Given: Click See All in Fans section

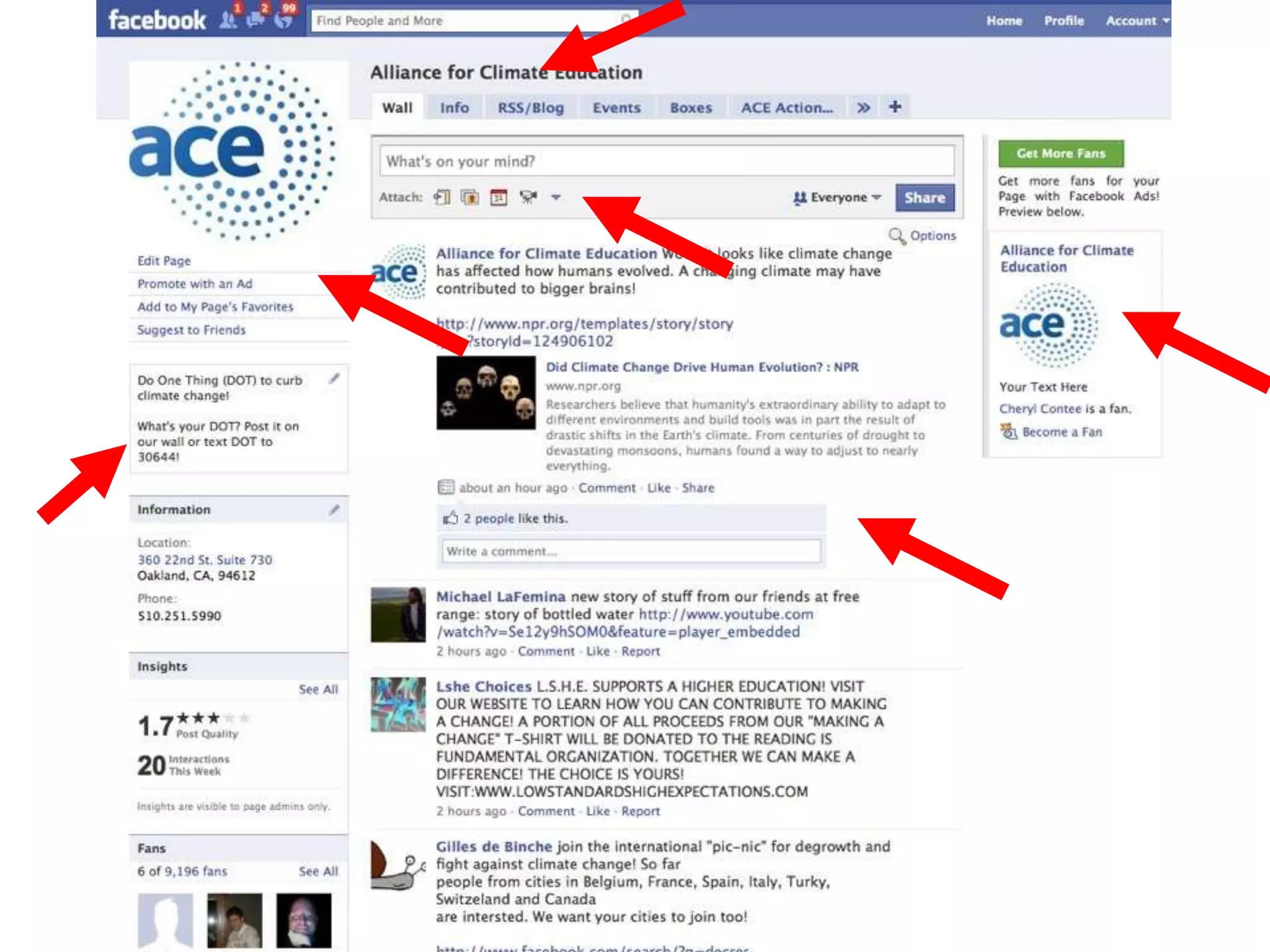Looking at the screenshot, I should point(318,871).
